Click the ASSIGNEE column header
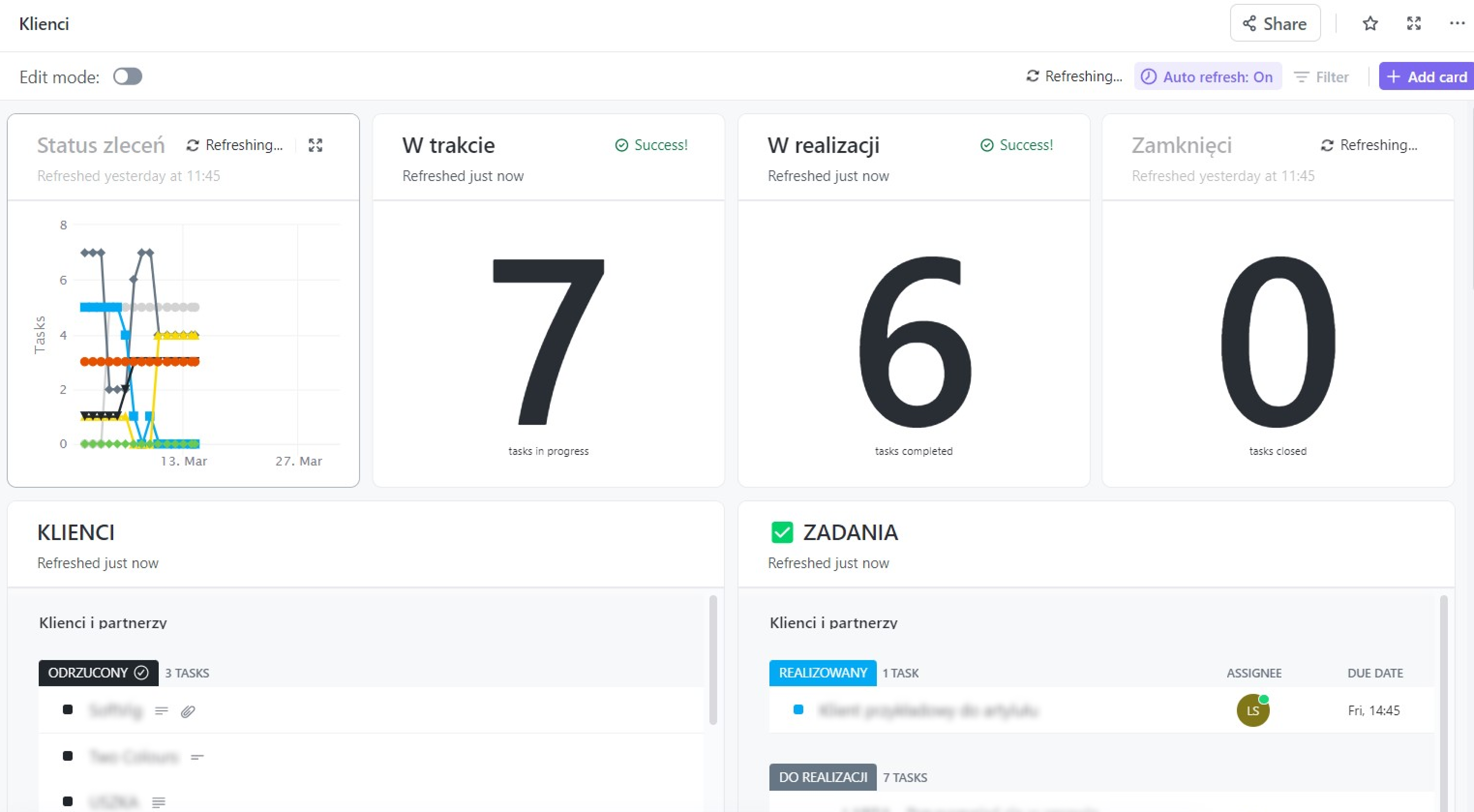The width and height of the screenshot is (1474, 812). point(1254,673)
